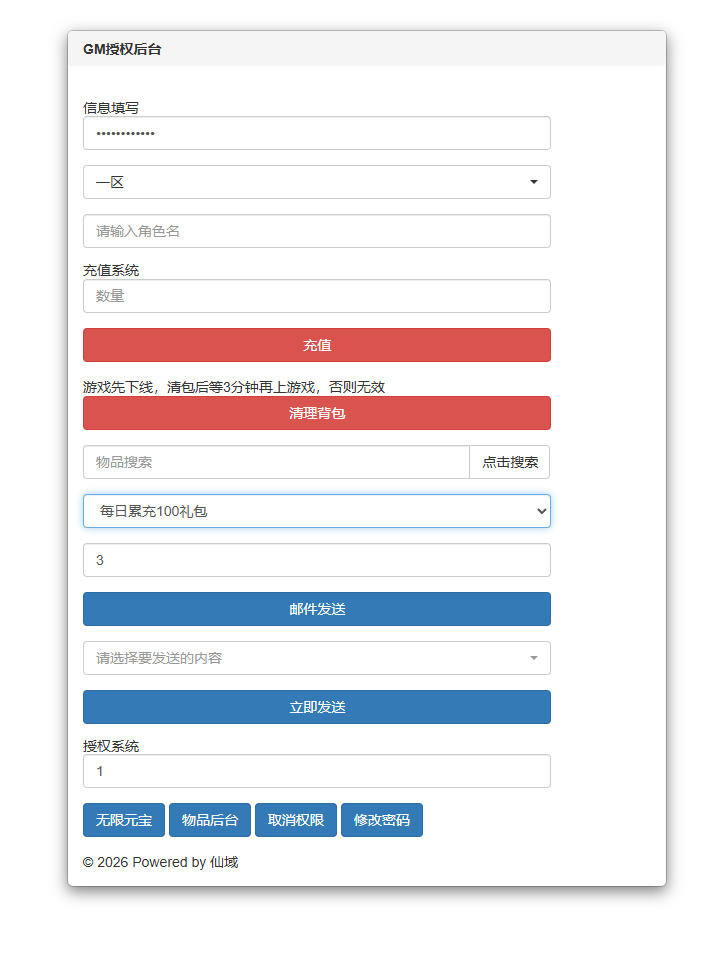Screen dimensions: 722x957
Task: Click the caret arrow on the 一区 selector
Action: coord(533,182)
